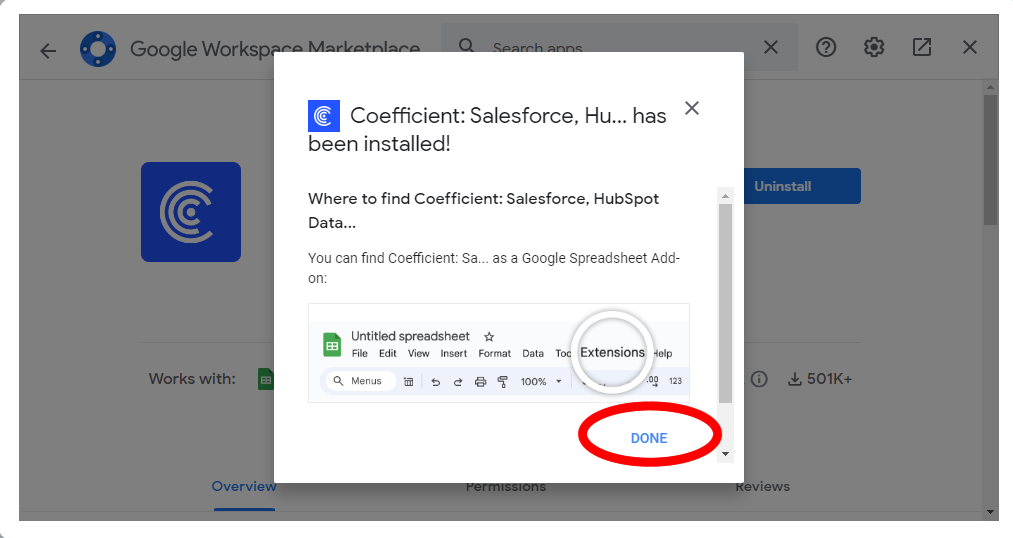The width and height of the screenshot is (1013, 538).
Task: Close the Marketplace panel
Action: (x=970, y=47)
